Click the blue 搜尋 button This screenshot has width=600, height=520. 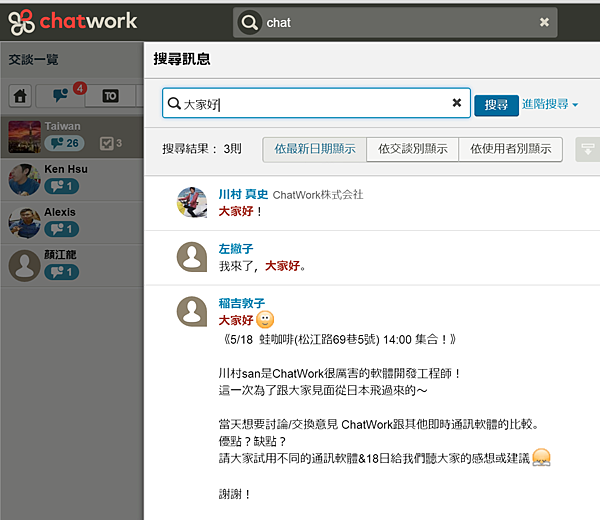[x=496, y=105]
